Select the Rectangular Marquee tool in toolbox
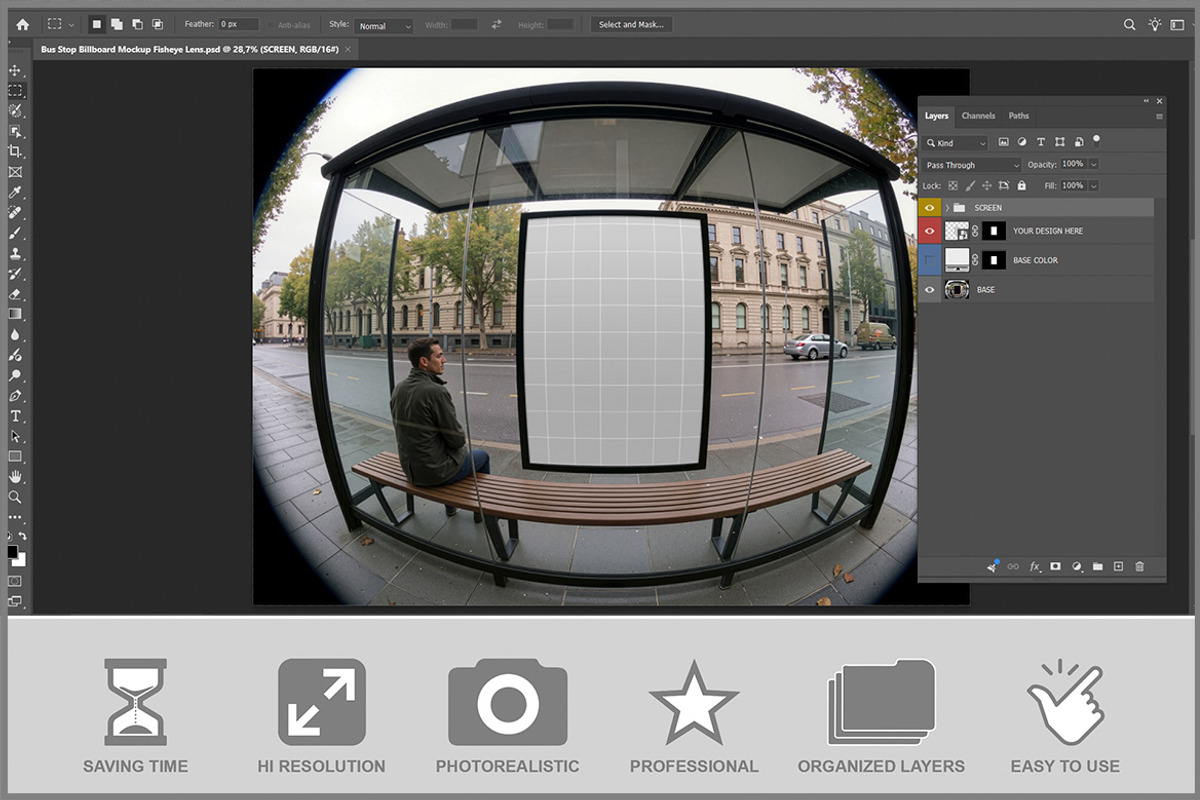This screenshot has height=800, width=1200. coord(15,90)
